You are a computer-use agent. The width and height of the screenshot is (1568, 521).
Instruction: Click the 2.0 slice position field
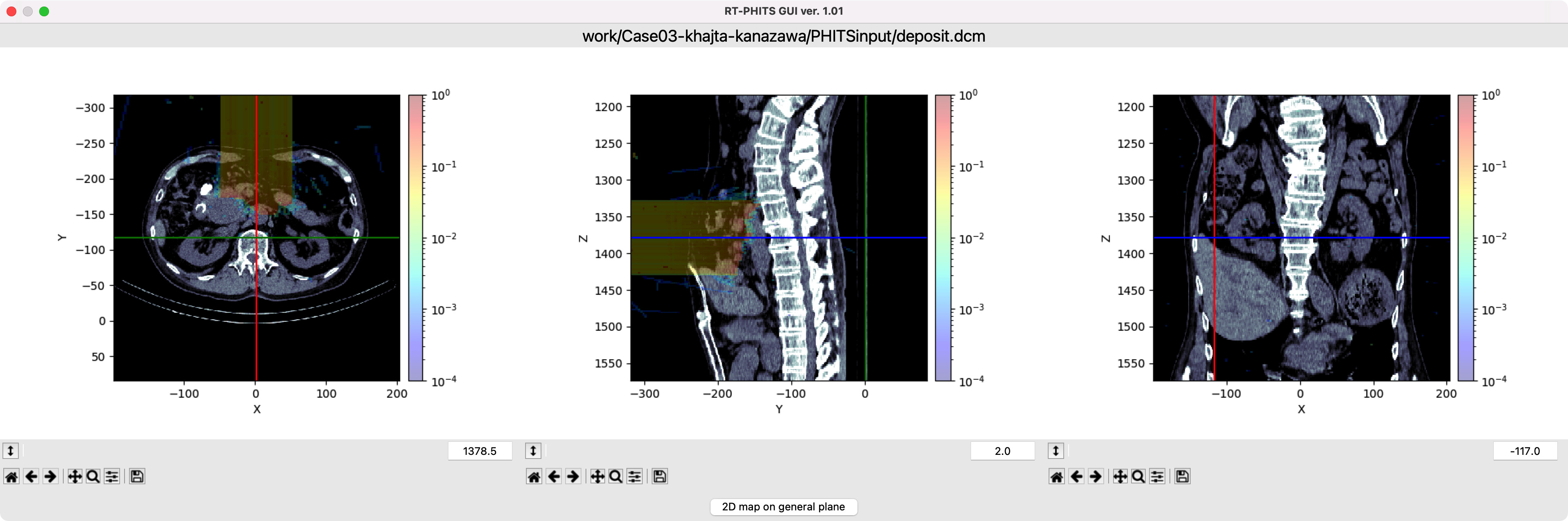point(1002,451)
